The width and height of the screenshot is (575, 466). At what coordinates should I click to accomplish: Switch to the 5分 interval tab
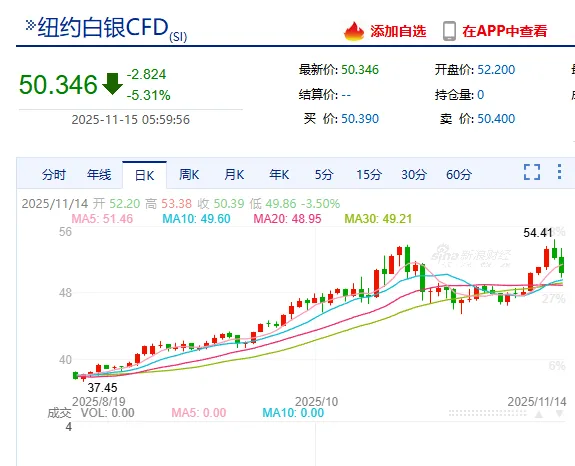tap(324, 175)
